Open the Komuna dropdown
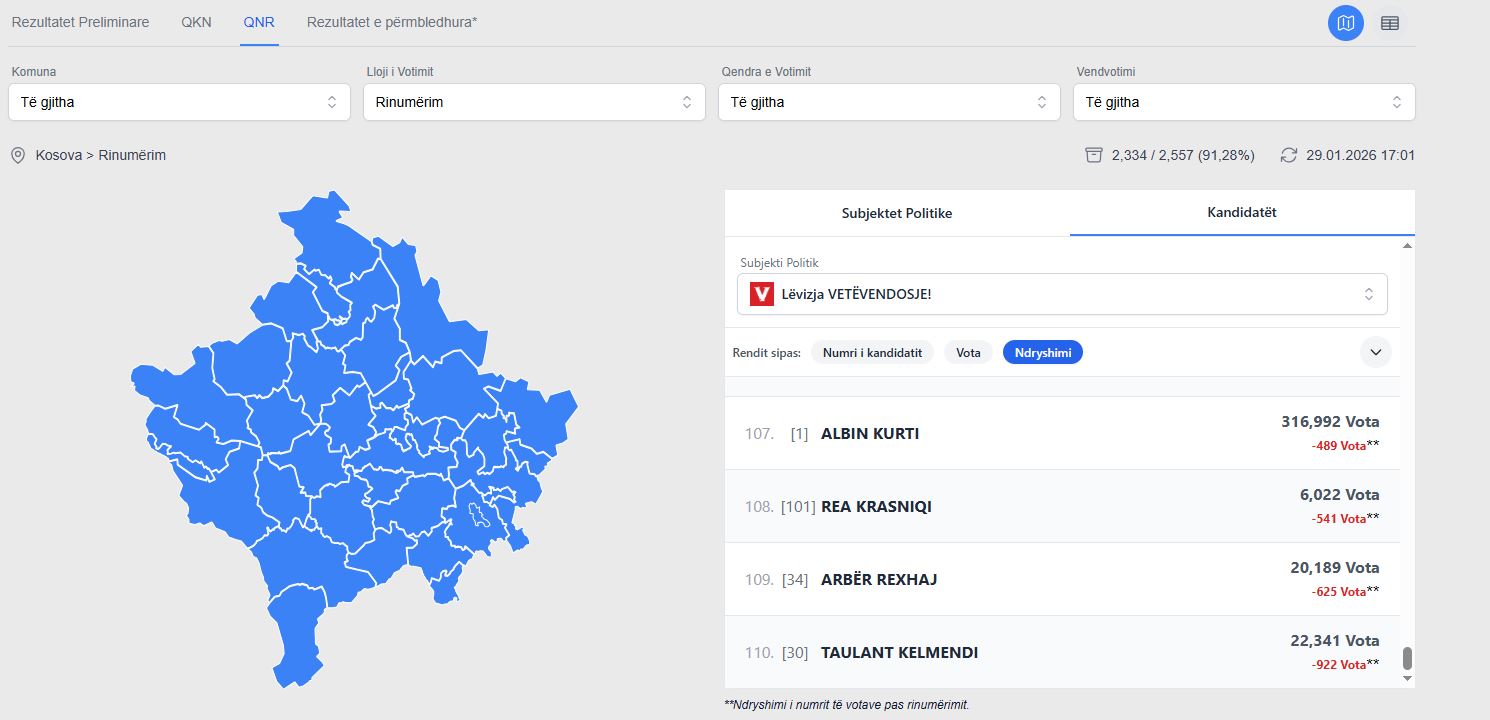The image size is (1490, 720). [179, 102]
